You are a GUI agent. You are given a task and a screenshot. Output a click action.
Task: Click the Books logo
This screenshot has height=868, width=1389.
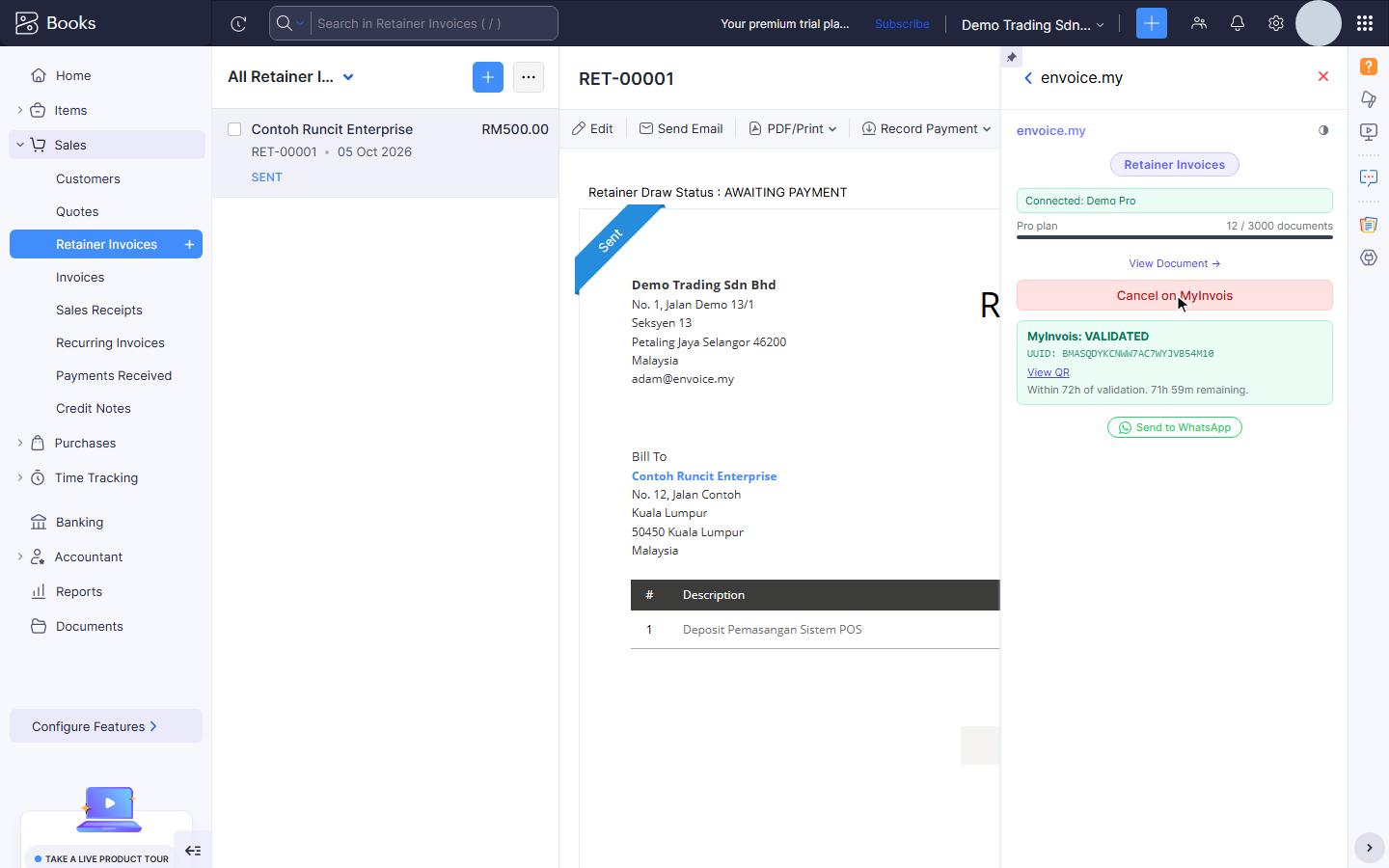click(56, 23)
